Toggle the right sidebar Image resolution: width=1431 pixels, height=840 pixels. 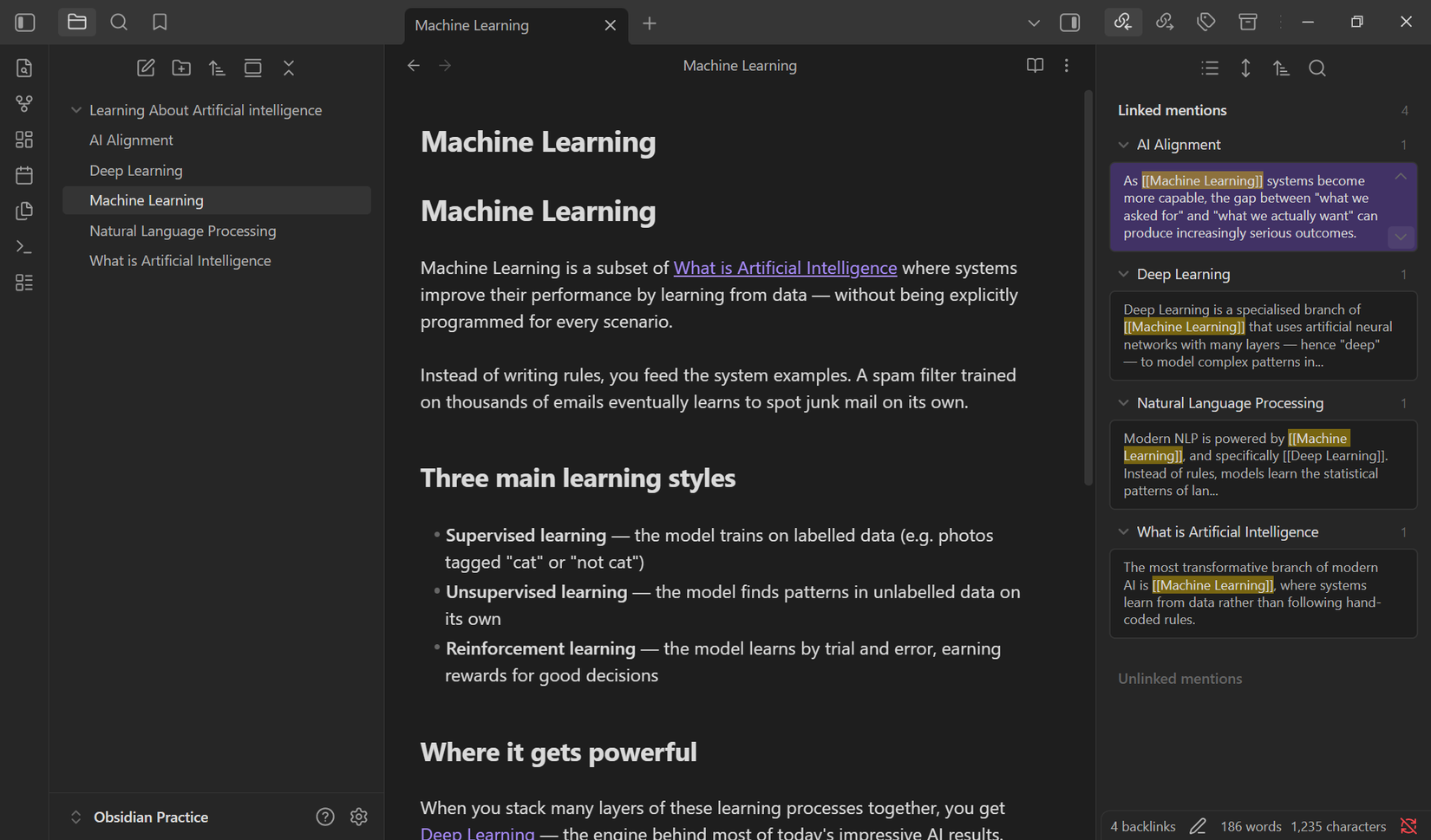point(1070,23)
